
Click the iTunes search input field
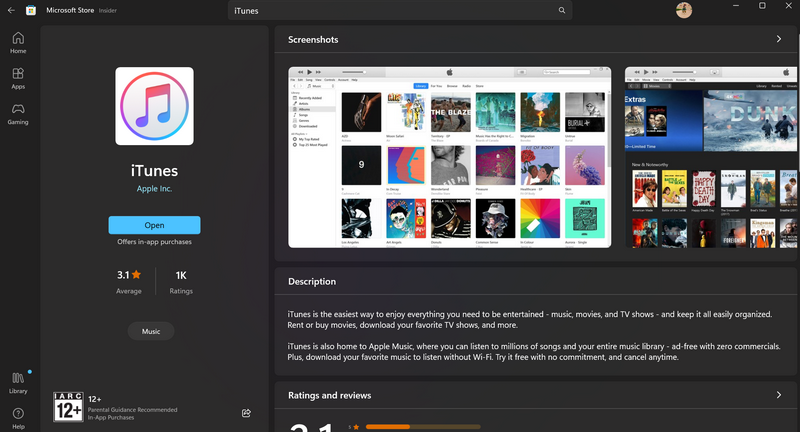tap(390, 11)
